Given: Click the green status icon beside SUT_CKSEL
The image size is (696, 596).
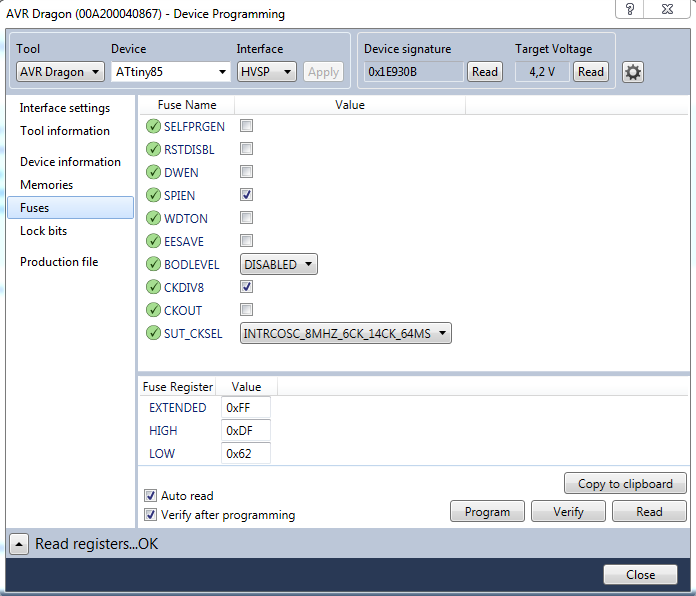Looking at the screenshot, I should pyautogui.click(x=153, y=333).
